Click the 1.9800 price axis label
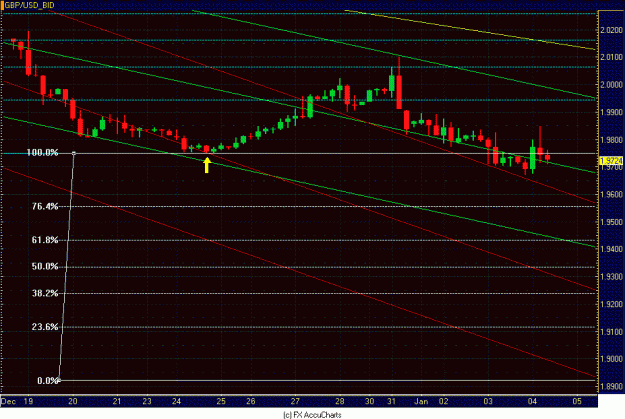The height and width of the screenshot is (419, 625). coord(611,140)
